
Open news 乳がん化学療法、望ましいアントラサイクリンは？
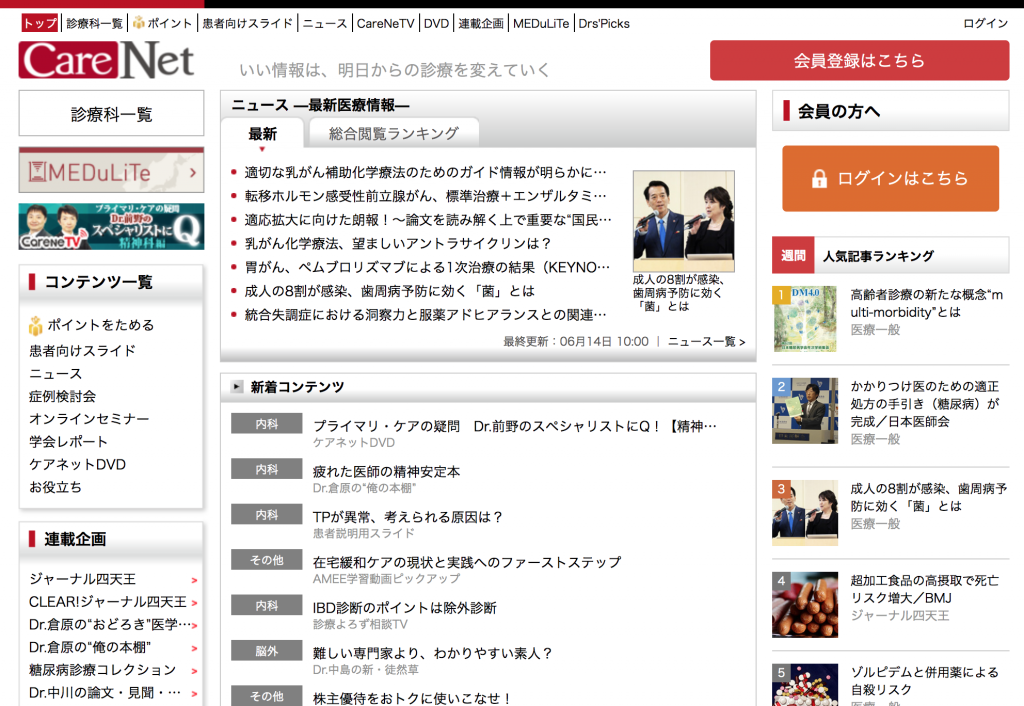398,244
